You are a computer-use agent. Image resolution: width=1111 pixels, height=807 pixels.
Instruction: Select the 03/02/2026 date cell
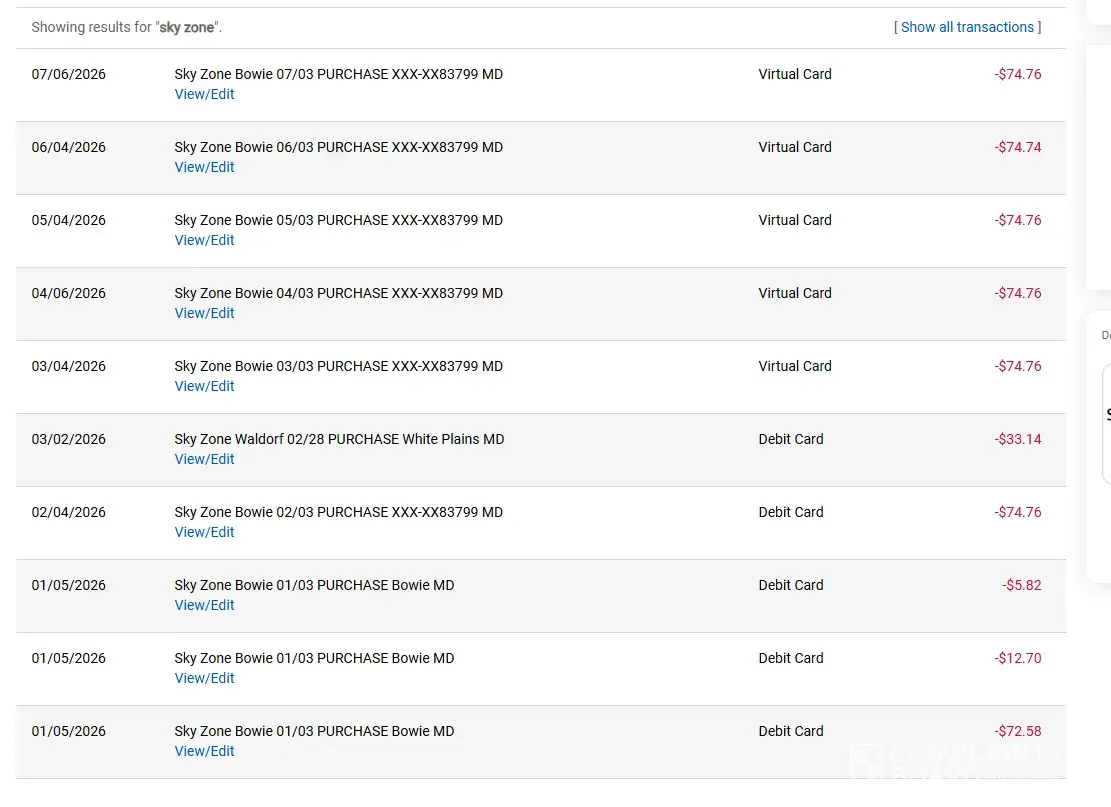click(x=69, y=439)
